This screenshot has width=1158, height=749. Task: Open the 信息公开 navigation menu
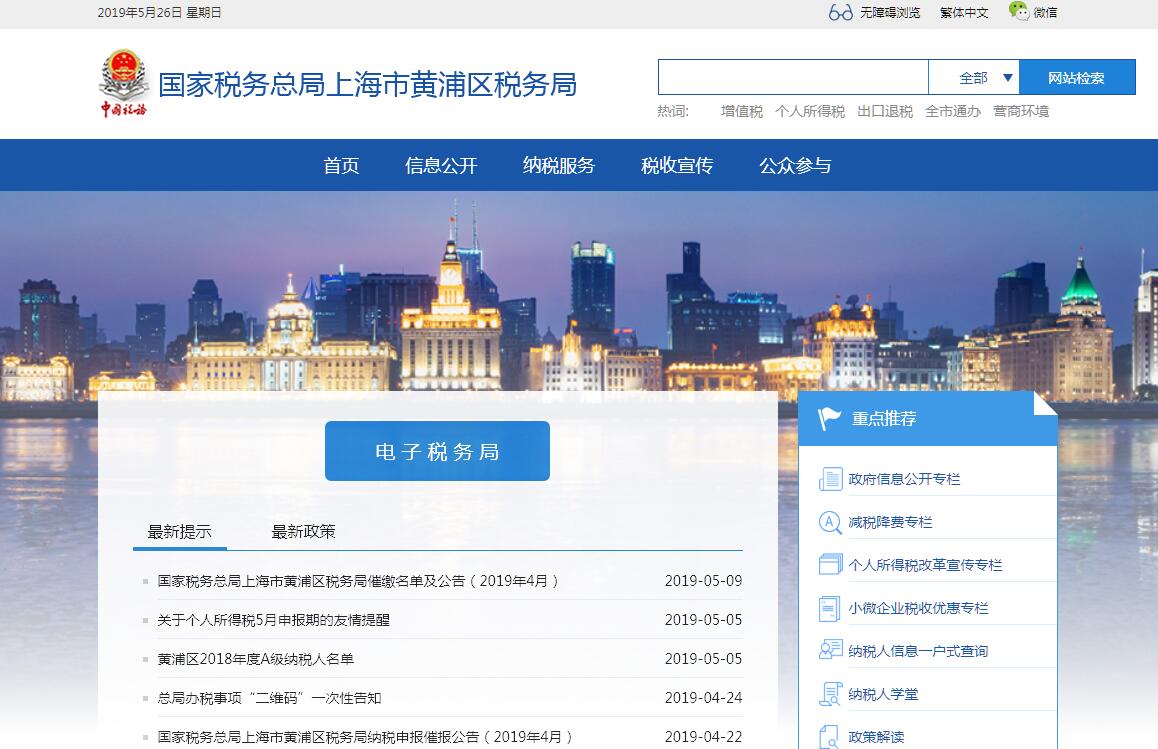441,166
